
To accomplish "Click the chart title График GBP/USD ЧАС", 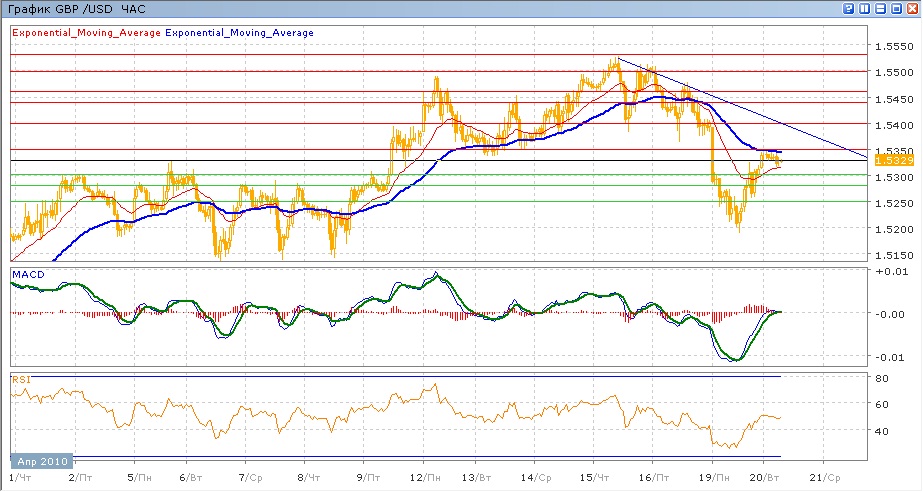I will pos(75,9).
